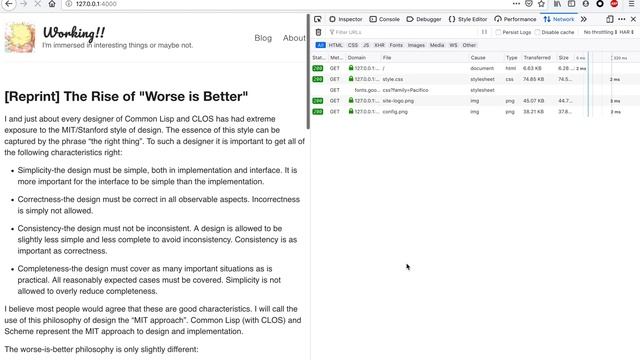Open the About navigation link
The image size is (640, 360).
coord(294,38)
